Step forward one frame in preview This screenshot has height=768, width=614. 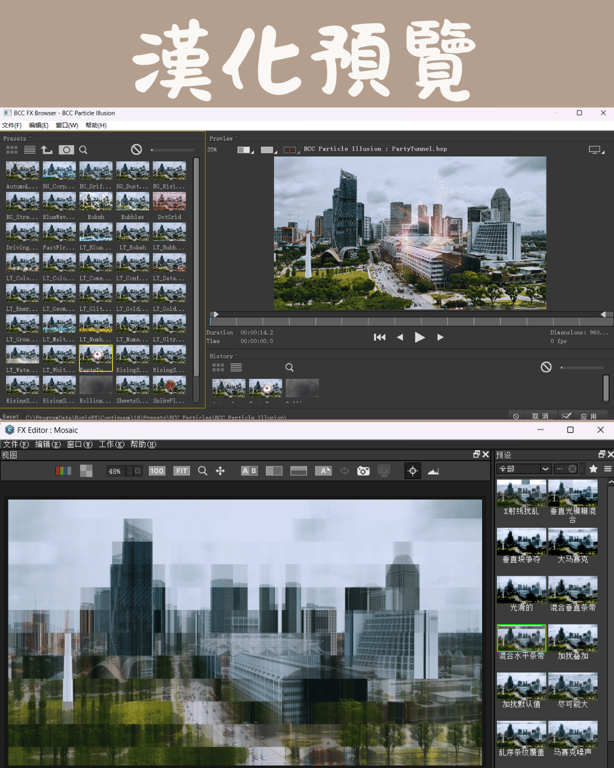440,337
